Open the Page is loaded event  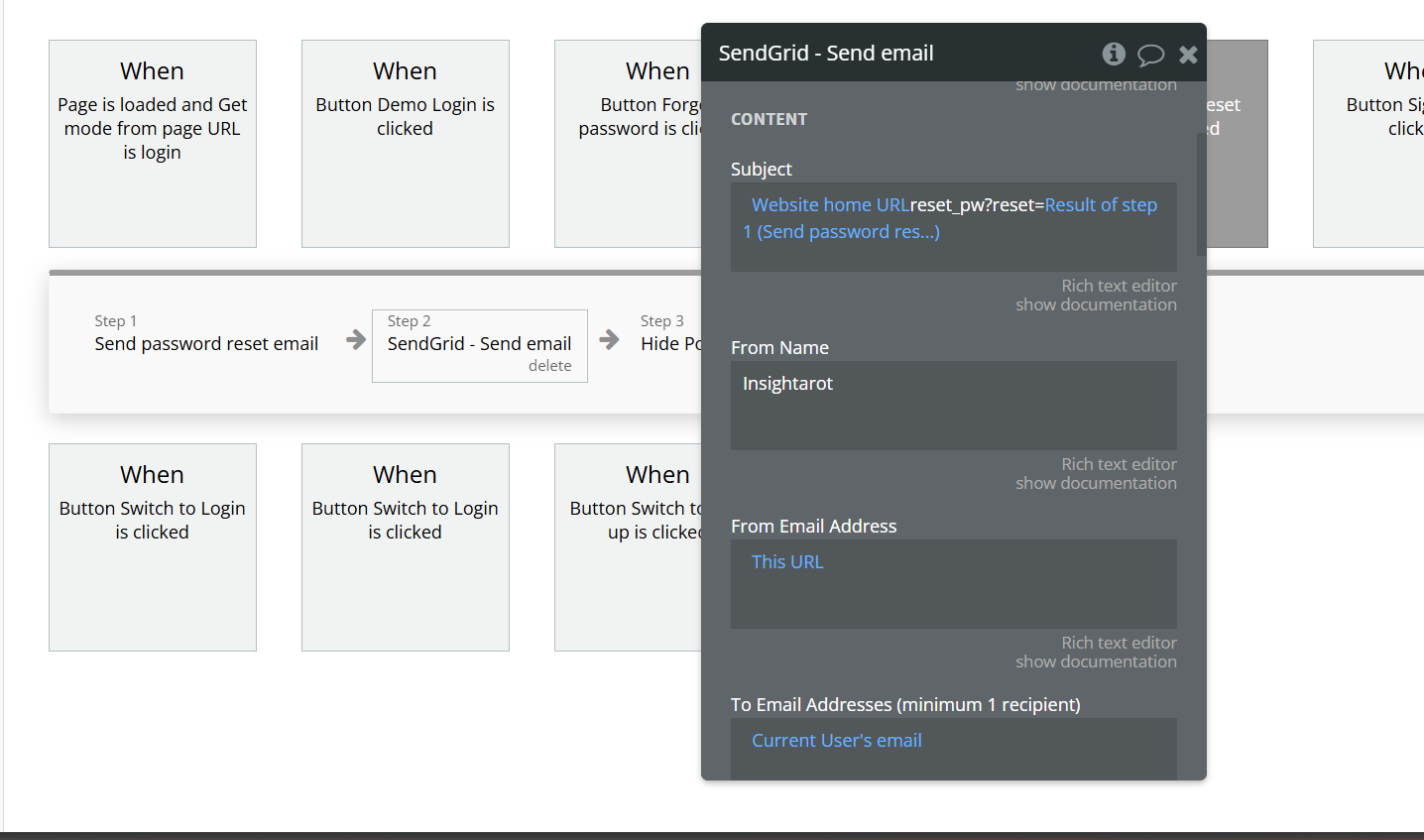153,144
